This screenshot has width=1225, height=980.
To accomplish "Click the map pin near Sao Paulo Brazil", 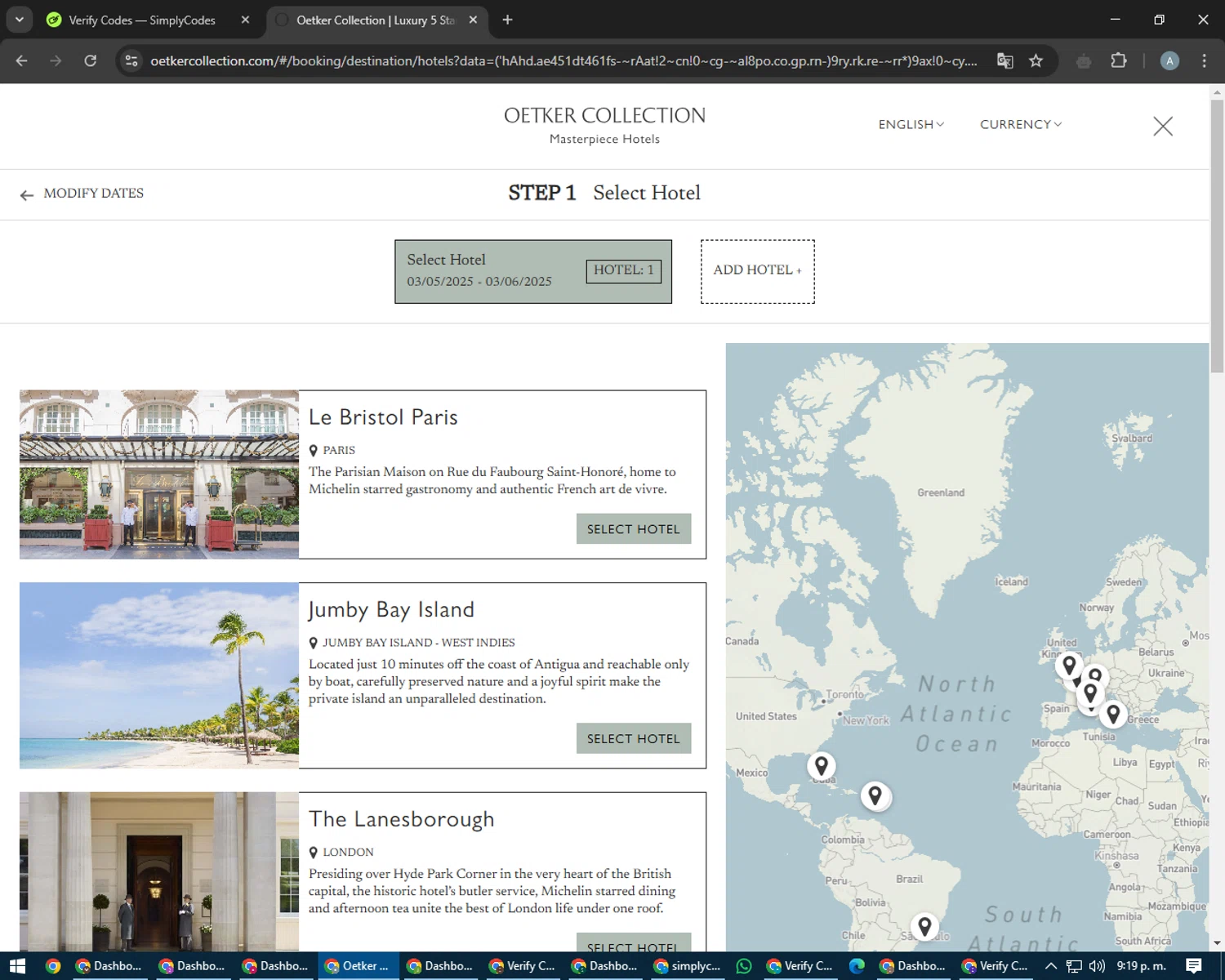I will (x=924, y=926).
